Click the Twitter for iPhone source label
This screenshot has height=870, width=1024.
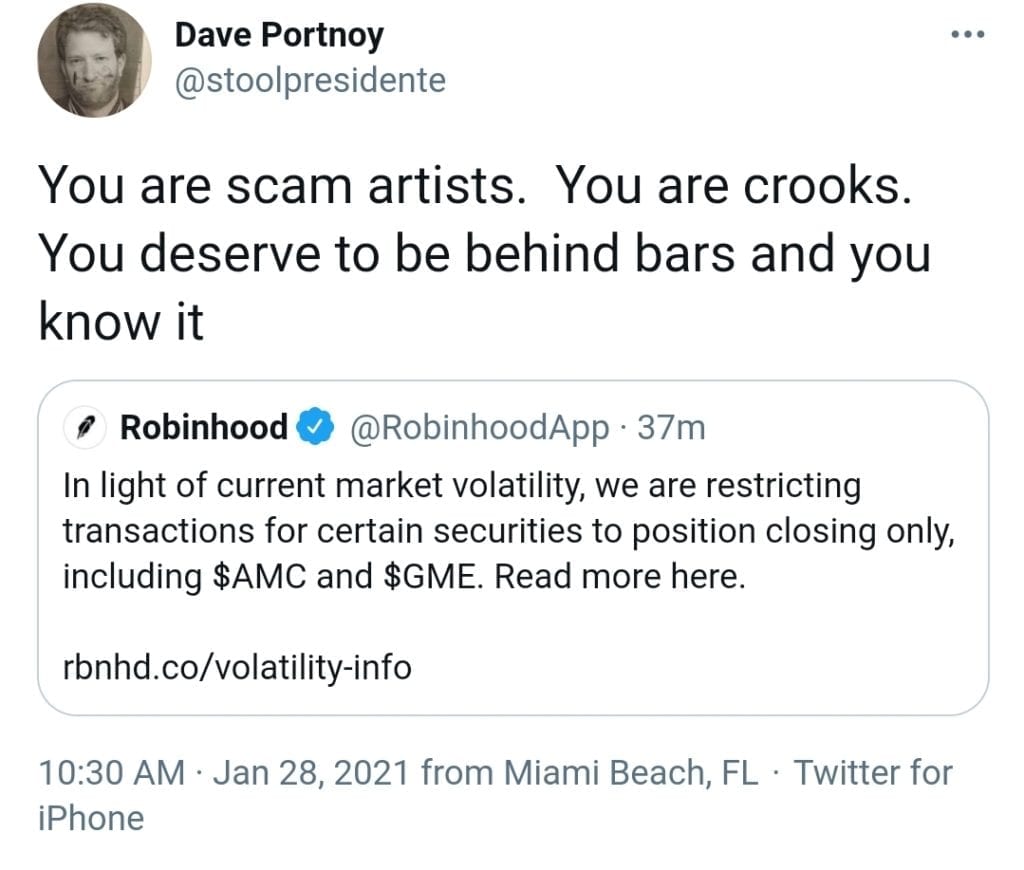point(872,772)
